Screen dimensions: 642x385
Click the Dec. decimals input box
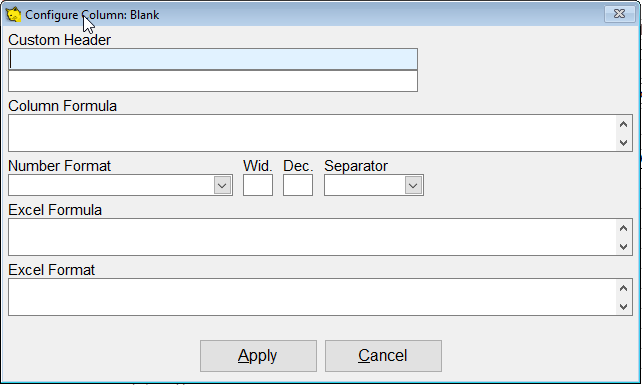tap(298, 185)
